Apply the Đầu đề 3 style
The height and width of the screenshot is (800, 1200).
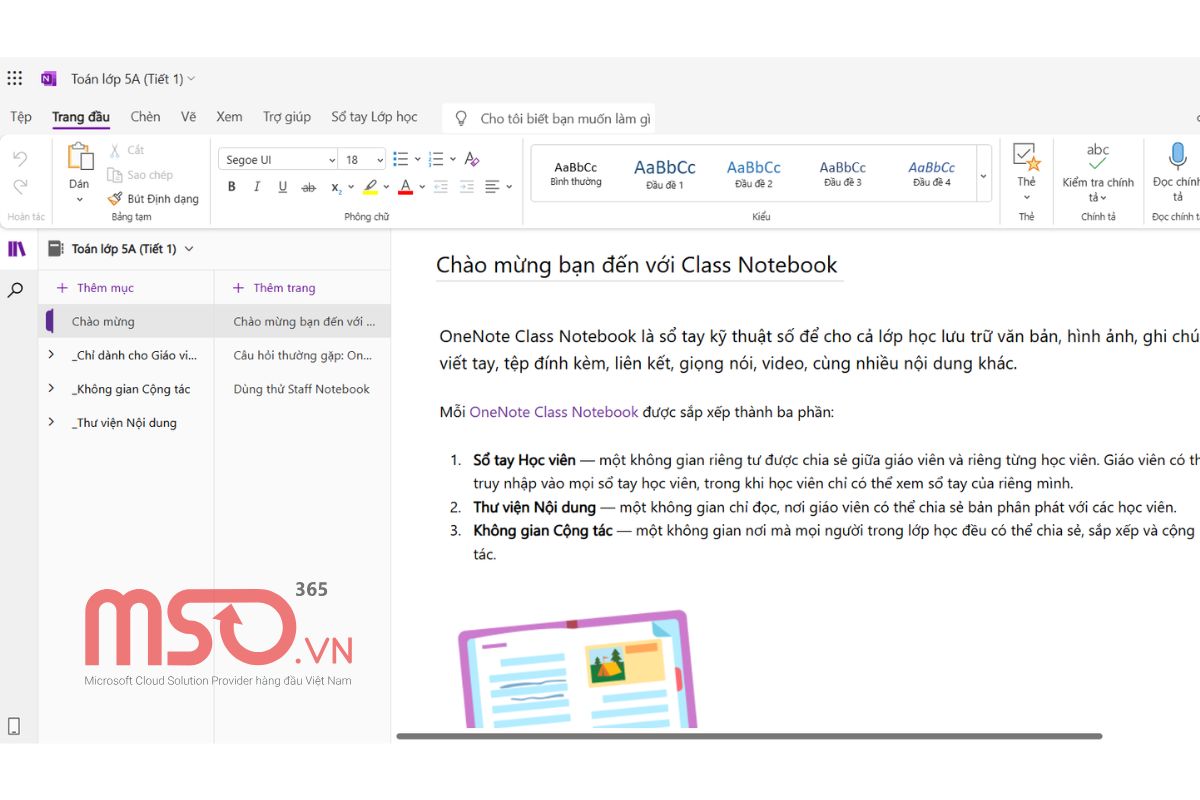click(x=843, y=174)
